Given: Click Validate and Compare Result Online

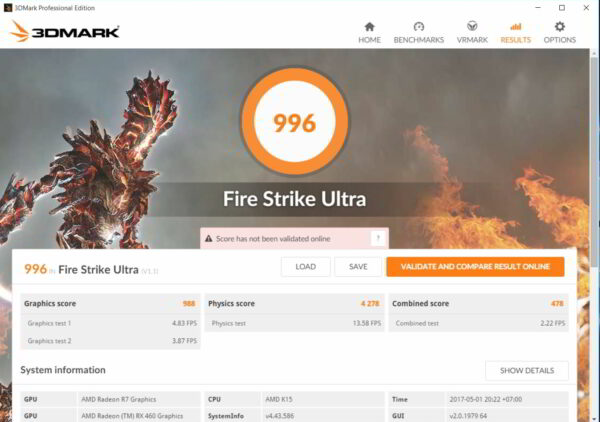Looking at the screenshot, I should click(x=475, y=267).
